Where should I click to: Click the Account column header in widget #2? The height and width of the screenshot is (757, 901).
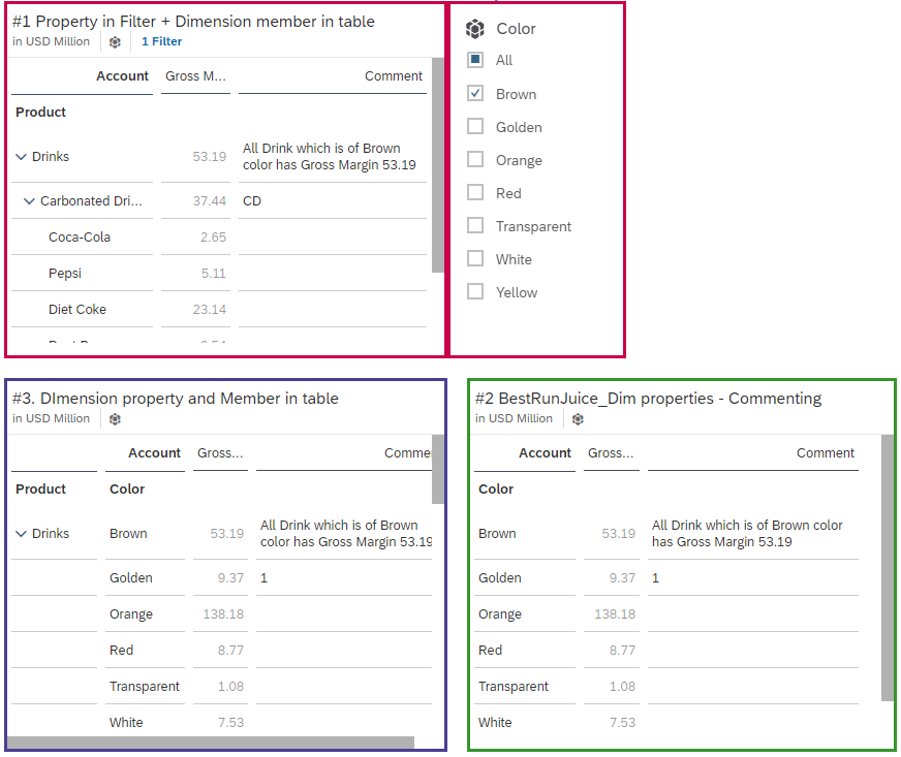pos(545,453)
